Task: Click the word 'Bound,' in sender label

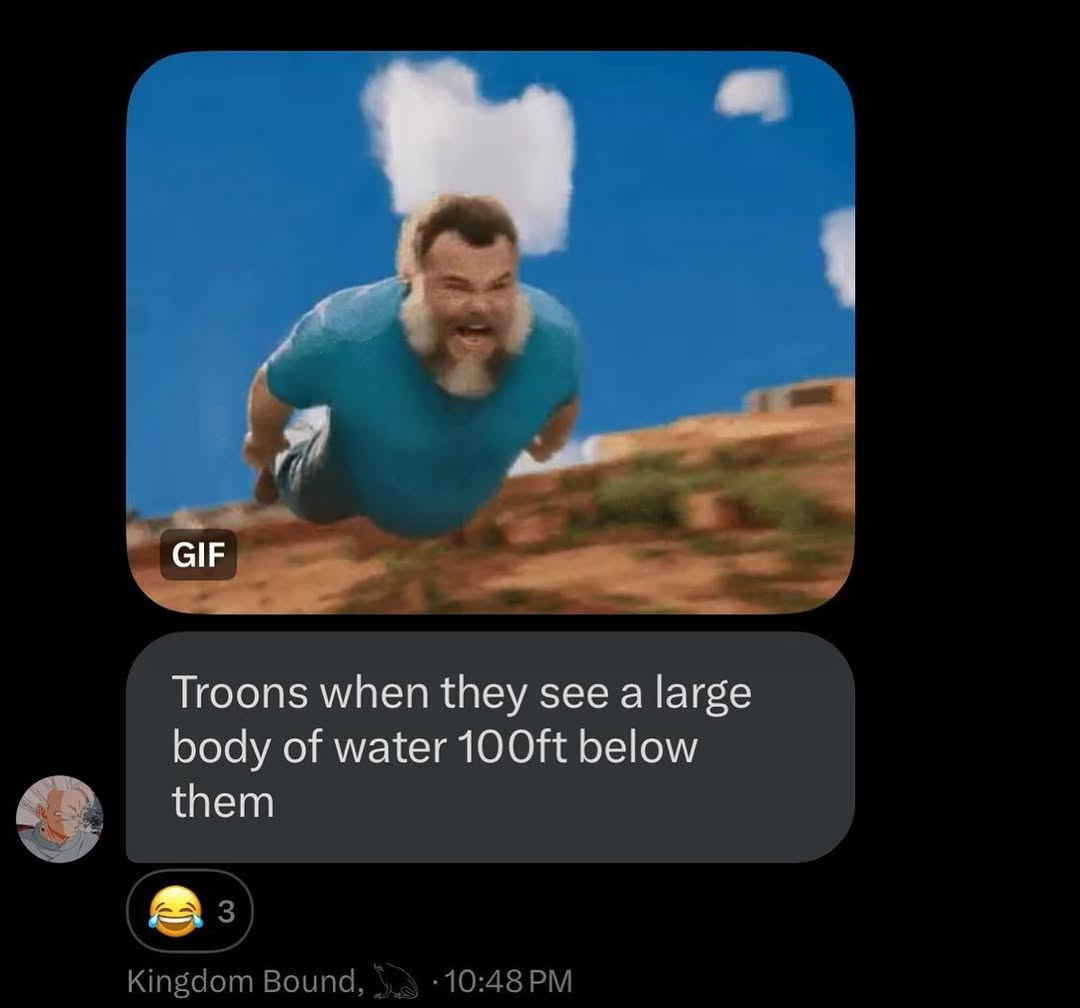Action: [313, 981]
